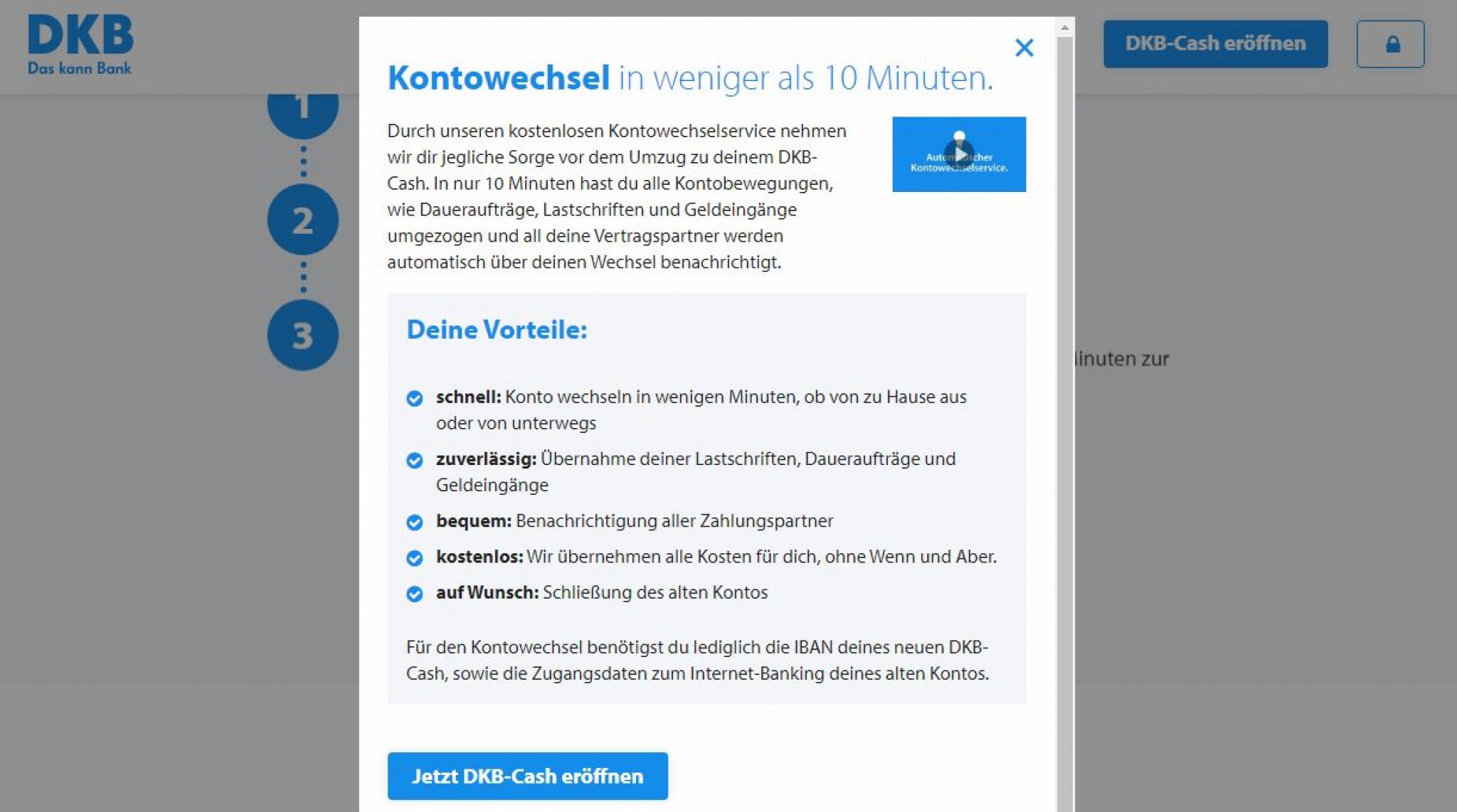Click the modal scrollbar up arrow
This screenshot has height=812, width=1457.
coord(1065,28)
